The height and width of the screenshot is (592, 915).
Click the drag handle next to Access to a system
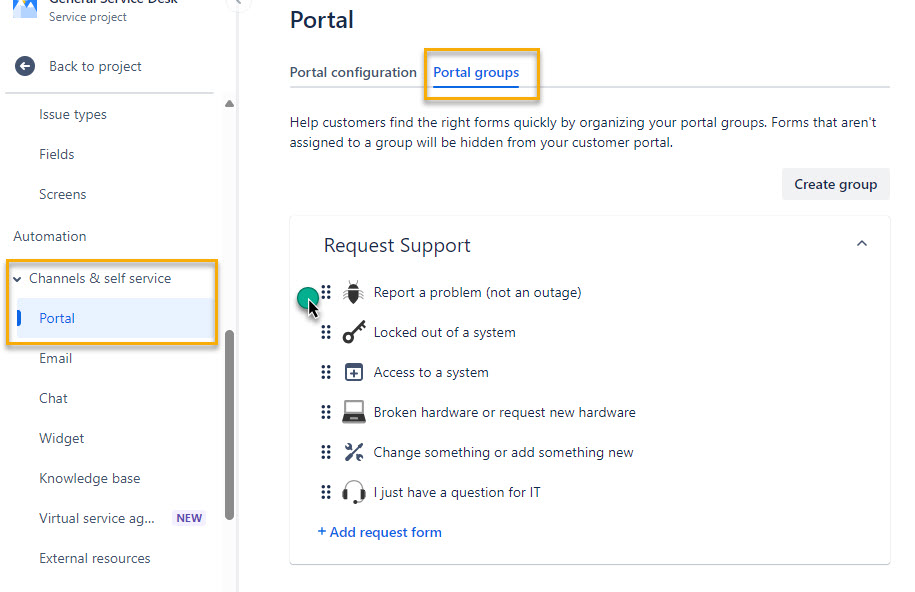(x=325, y=372)
